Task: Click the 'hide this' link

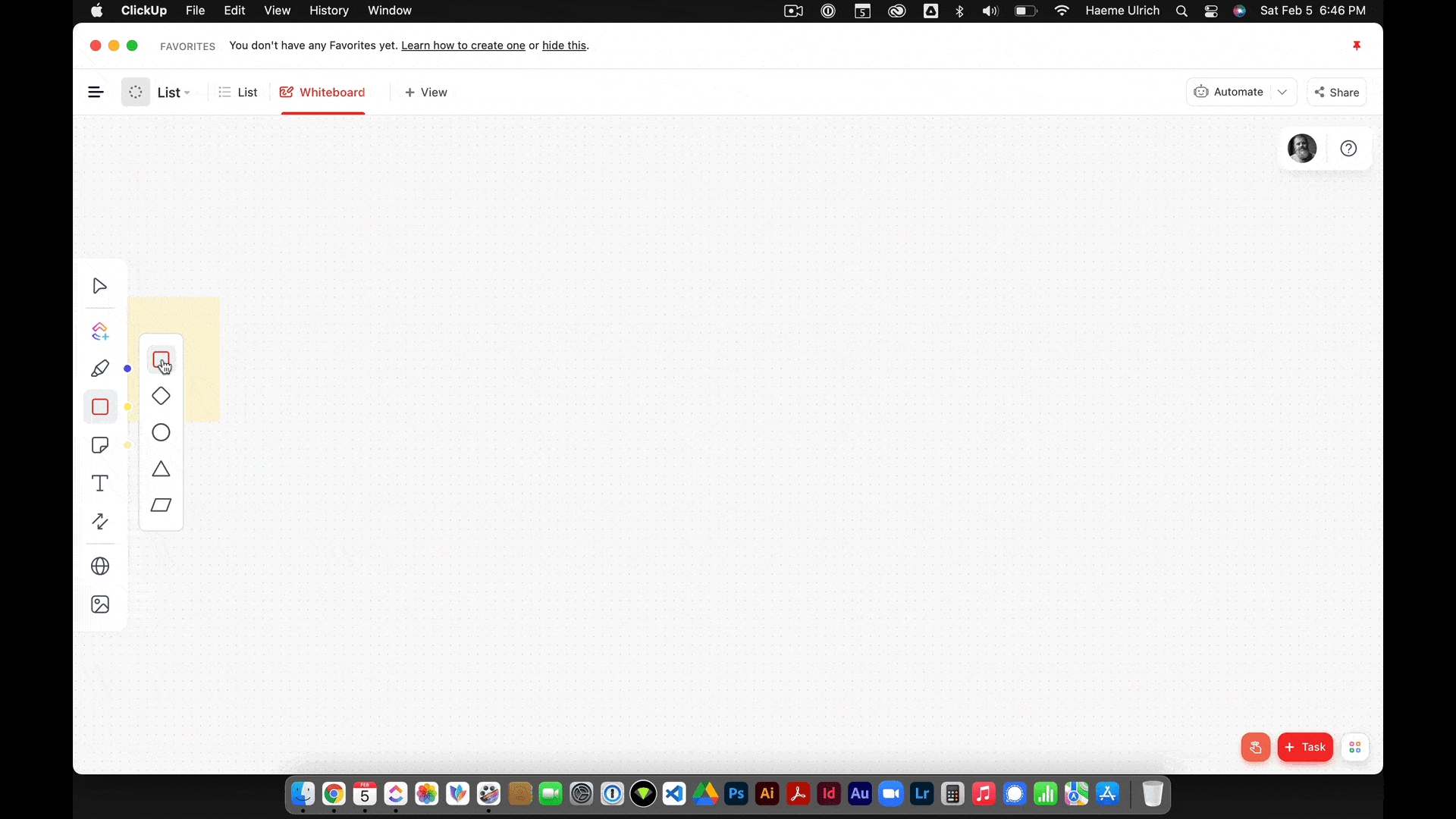Action: tap(564, 45)
